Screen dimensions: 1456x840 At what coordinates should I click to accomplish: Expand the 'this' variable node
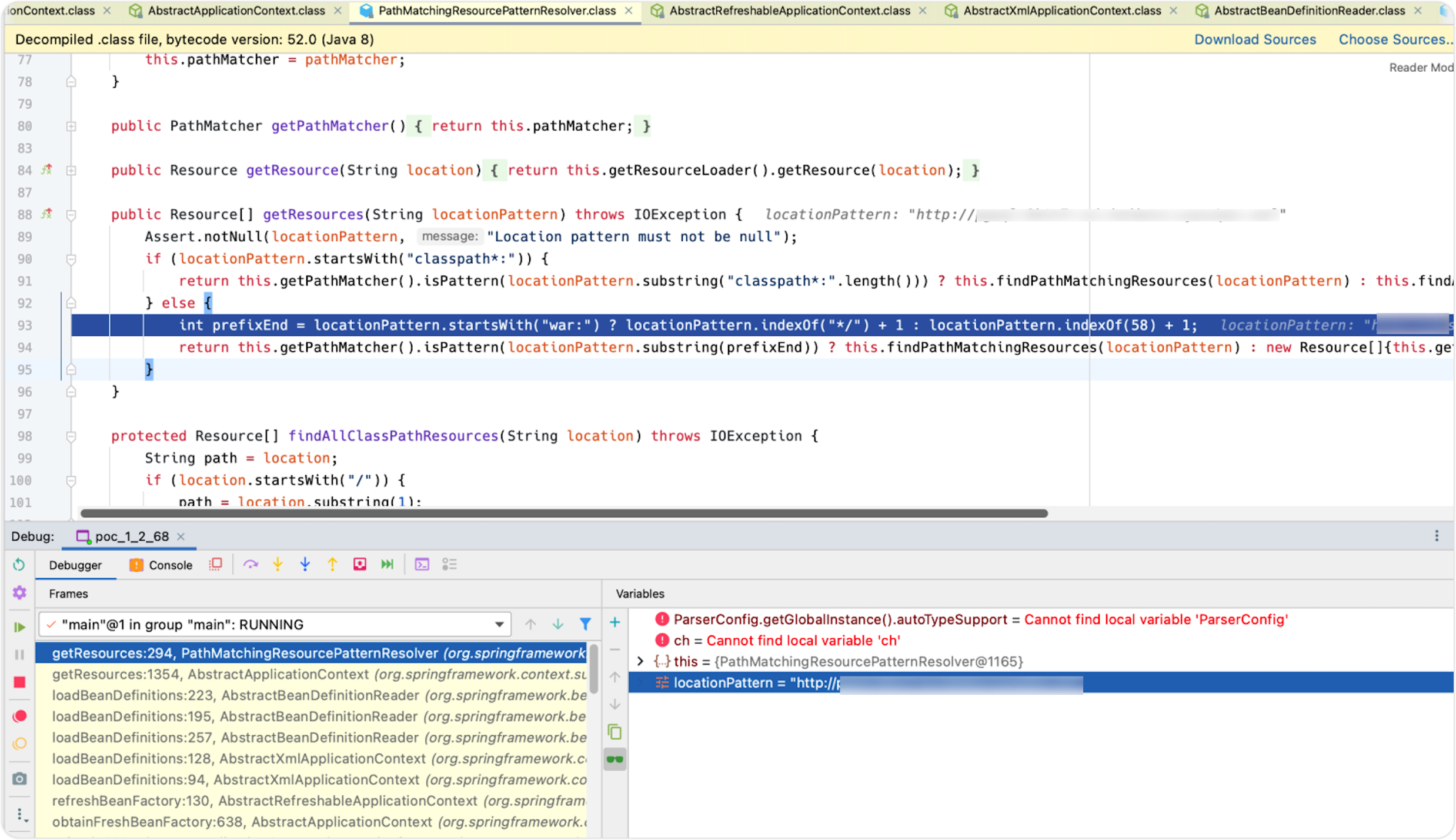coord(640,662)
